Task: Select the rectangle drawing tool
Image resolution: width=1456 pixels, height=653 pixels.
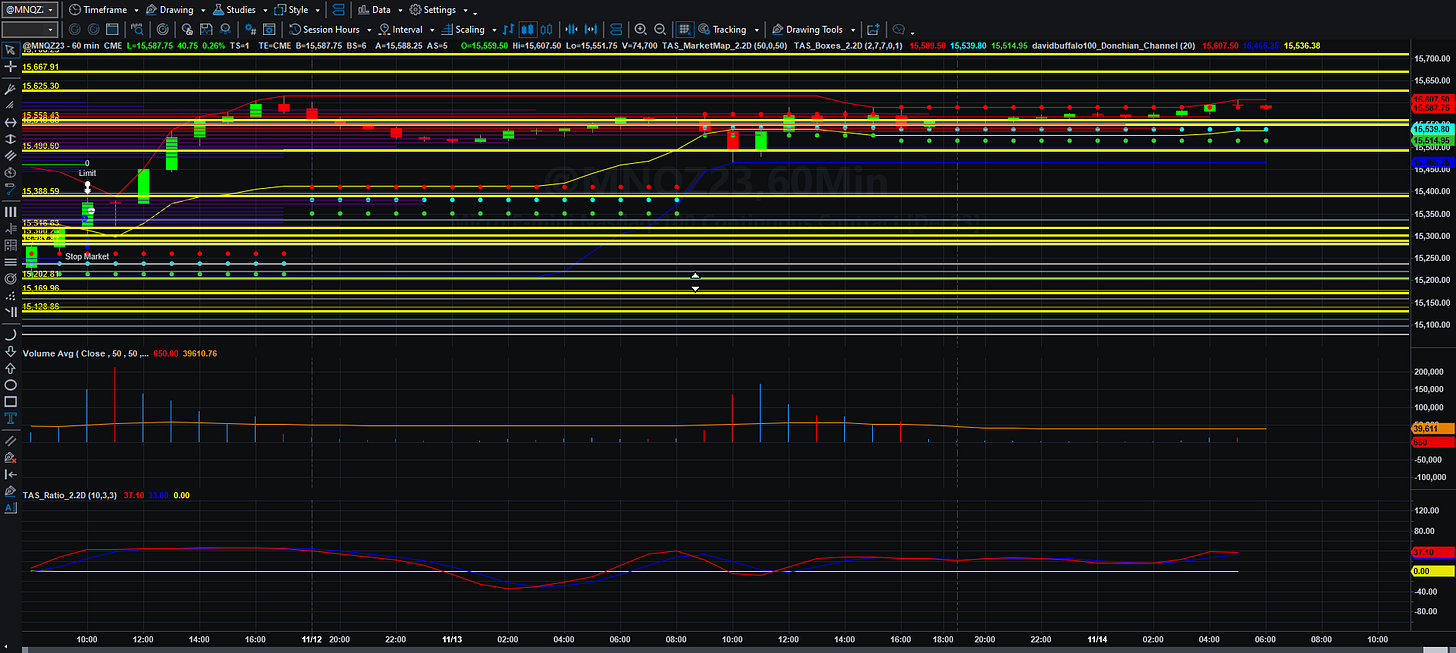Action: point(10,401)
